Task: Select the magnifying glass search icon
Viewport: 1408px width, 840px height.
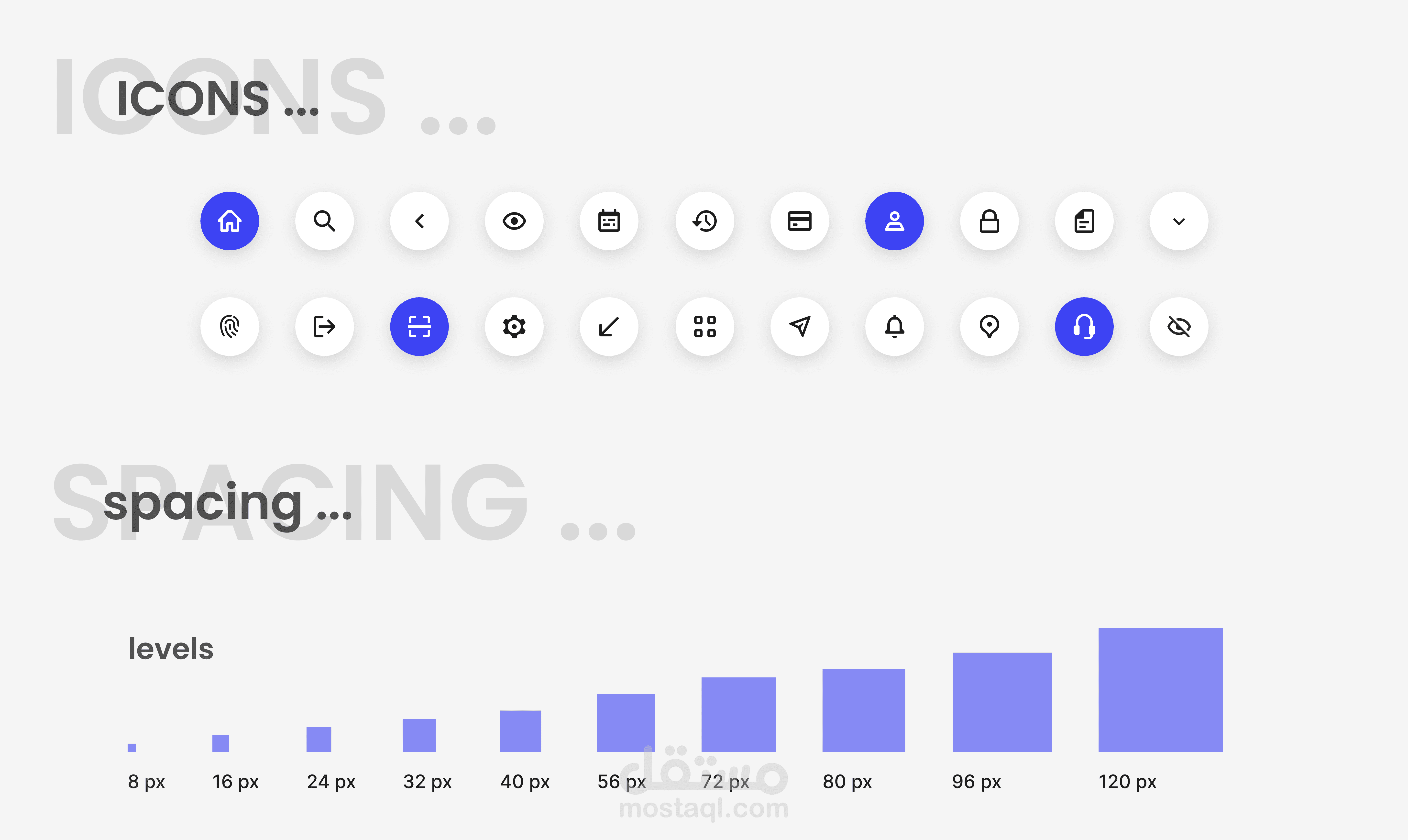Action: [x=325, y=221]
